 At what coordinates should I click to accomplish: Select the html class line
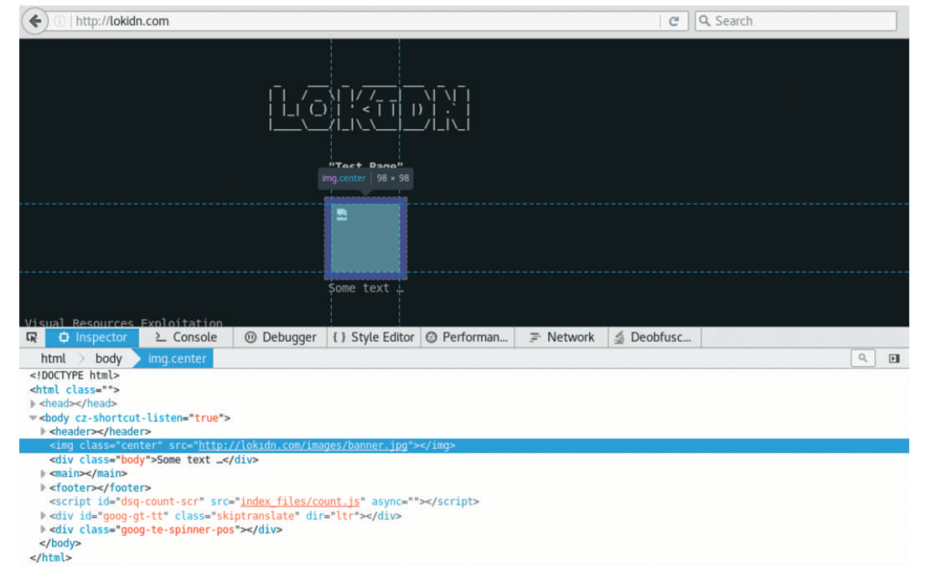tap(75, 390)
